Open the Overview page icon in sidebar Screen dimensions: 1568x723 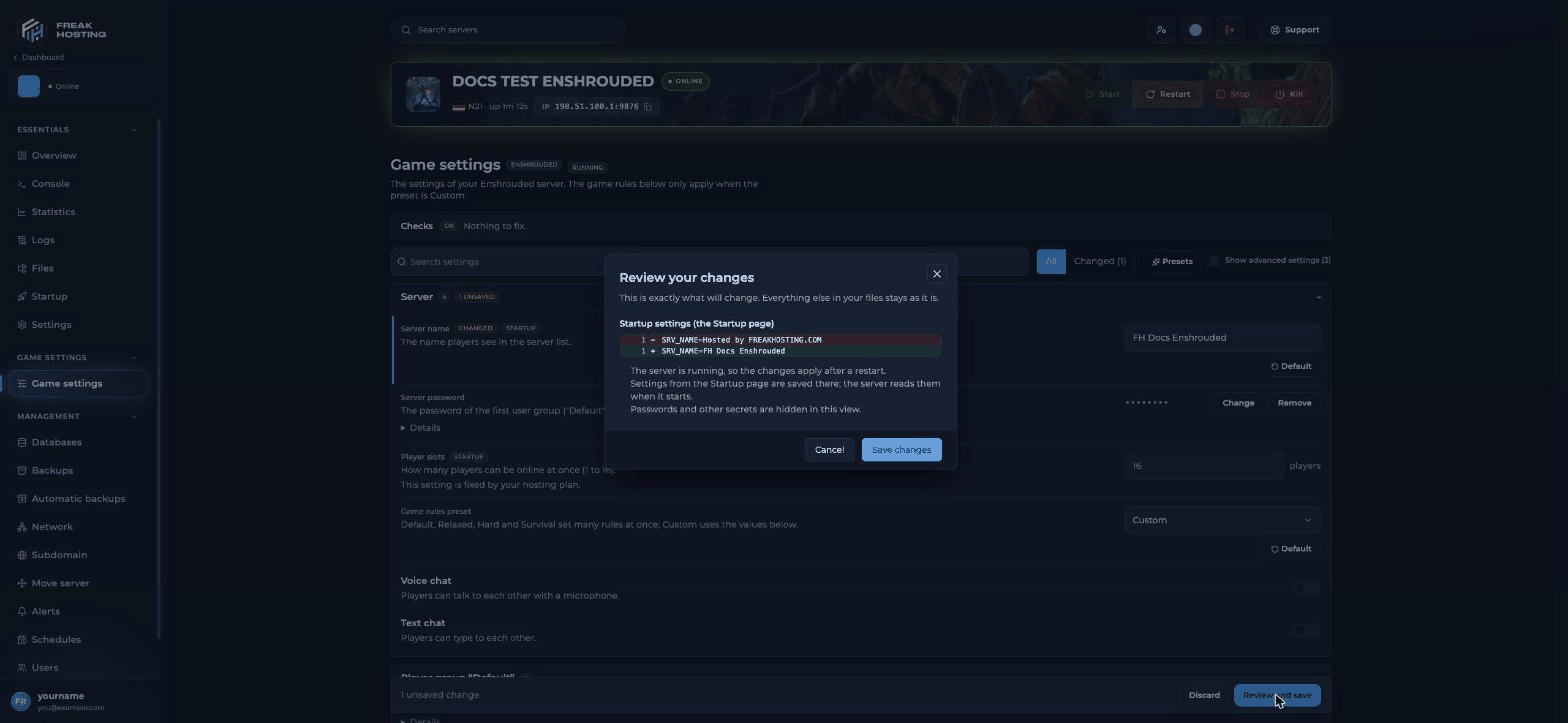click(x=22, y=156)
